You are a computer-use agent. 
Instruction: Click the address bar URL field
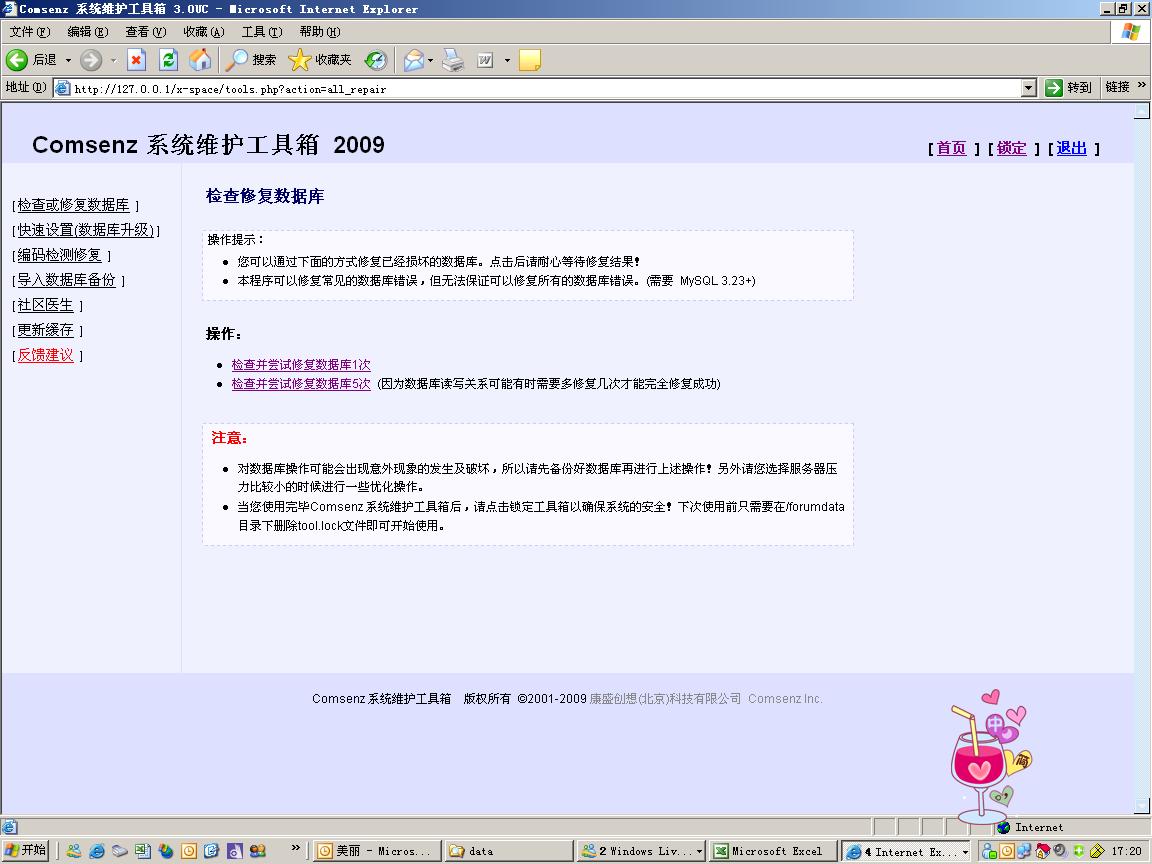coord(546,88)
